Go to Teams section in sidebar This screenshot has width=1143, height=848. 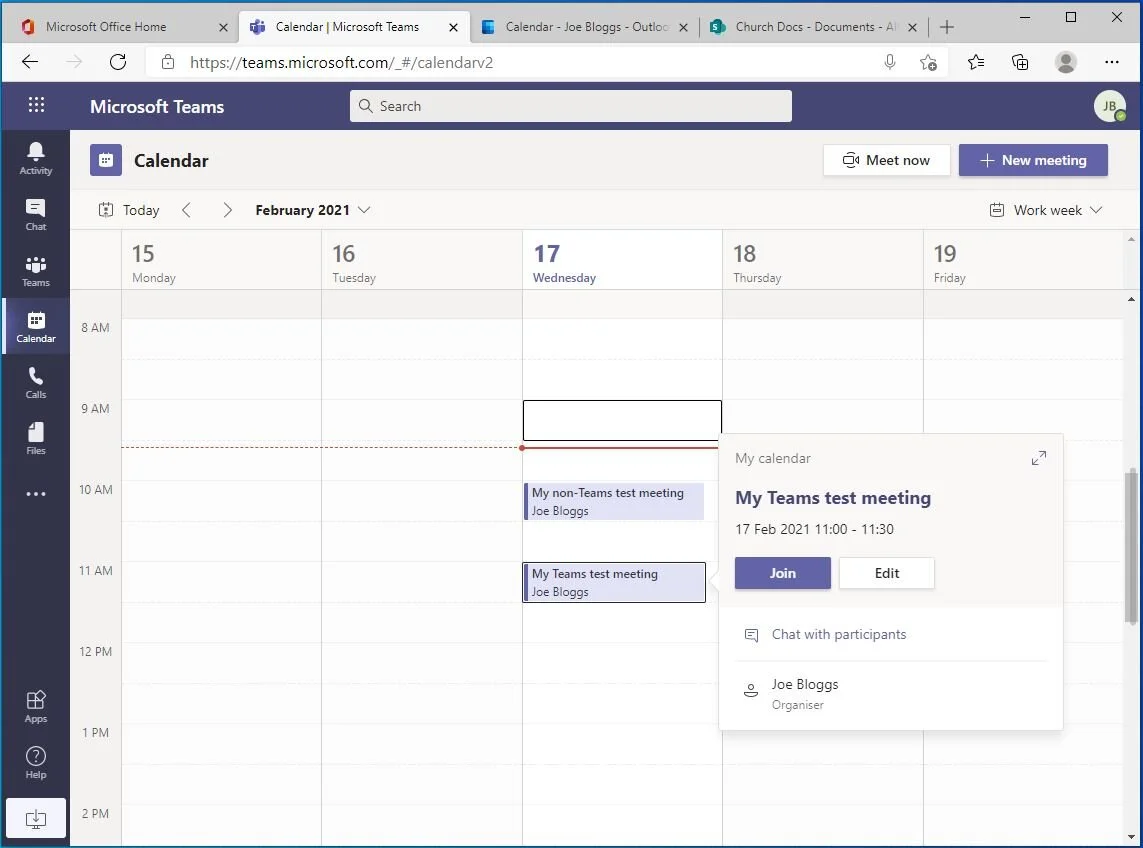pos(36,271)
